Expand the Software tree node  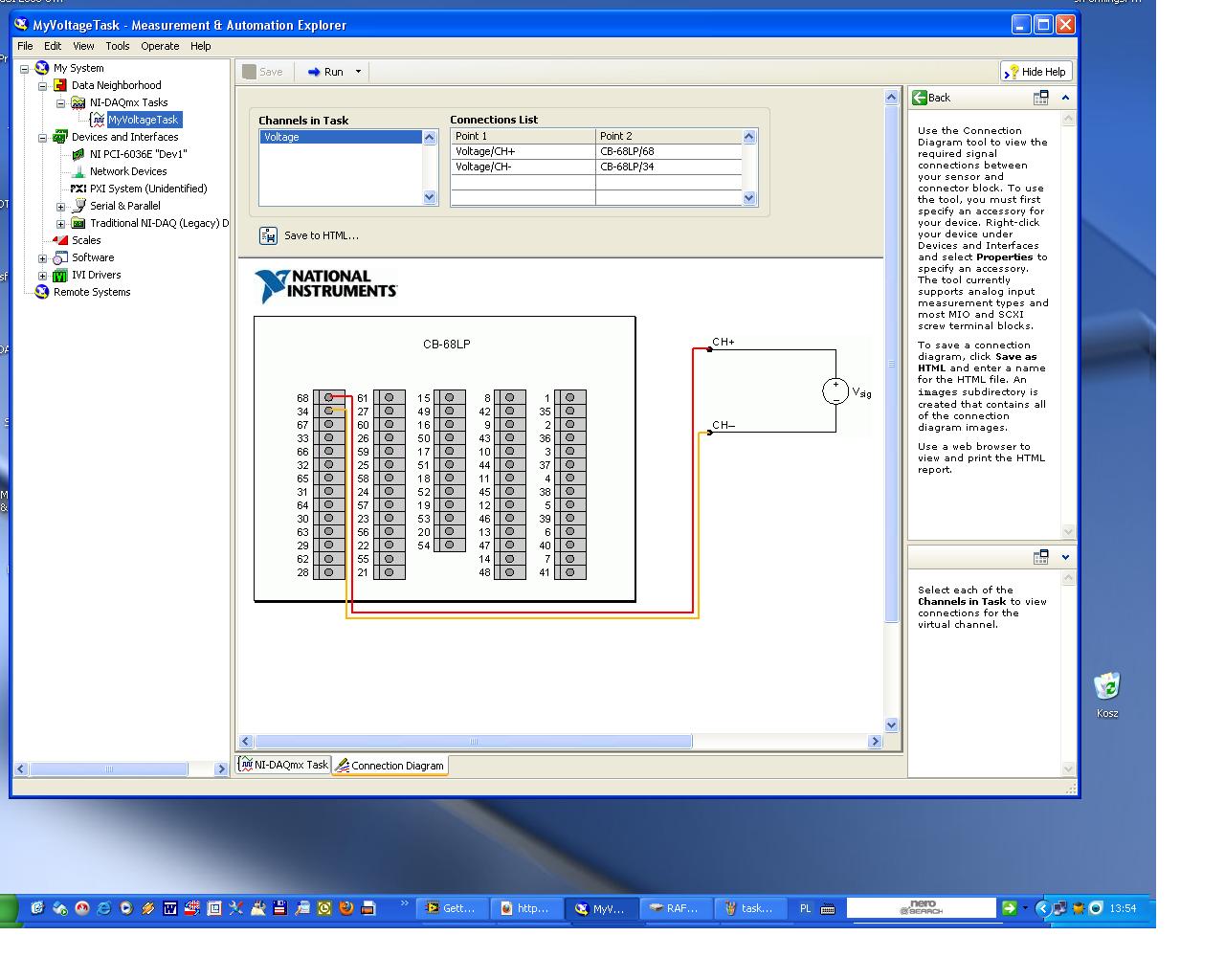coord(43,257)
